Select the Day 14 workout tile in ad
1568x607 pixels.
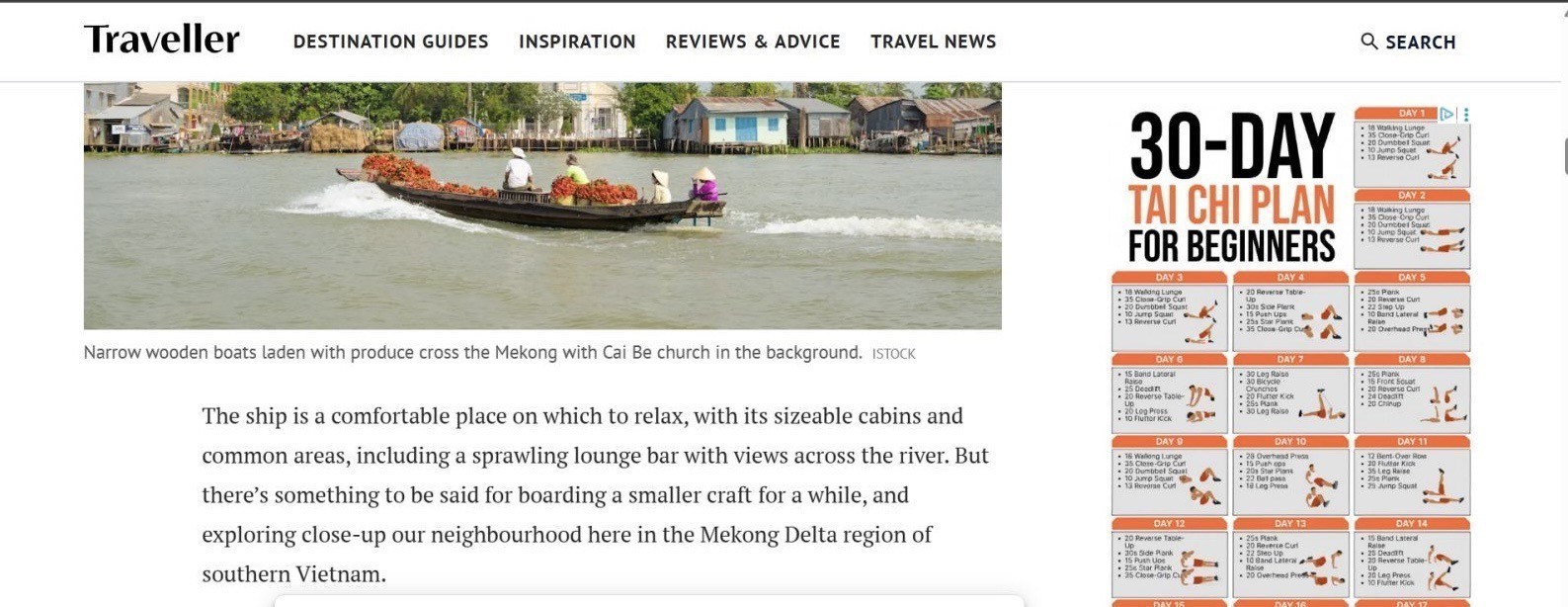[x=1412, y=558]
